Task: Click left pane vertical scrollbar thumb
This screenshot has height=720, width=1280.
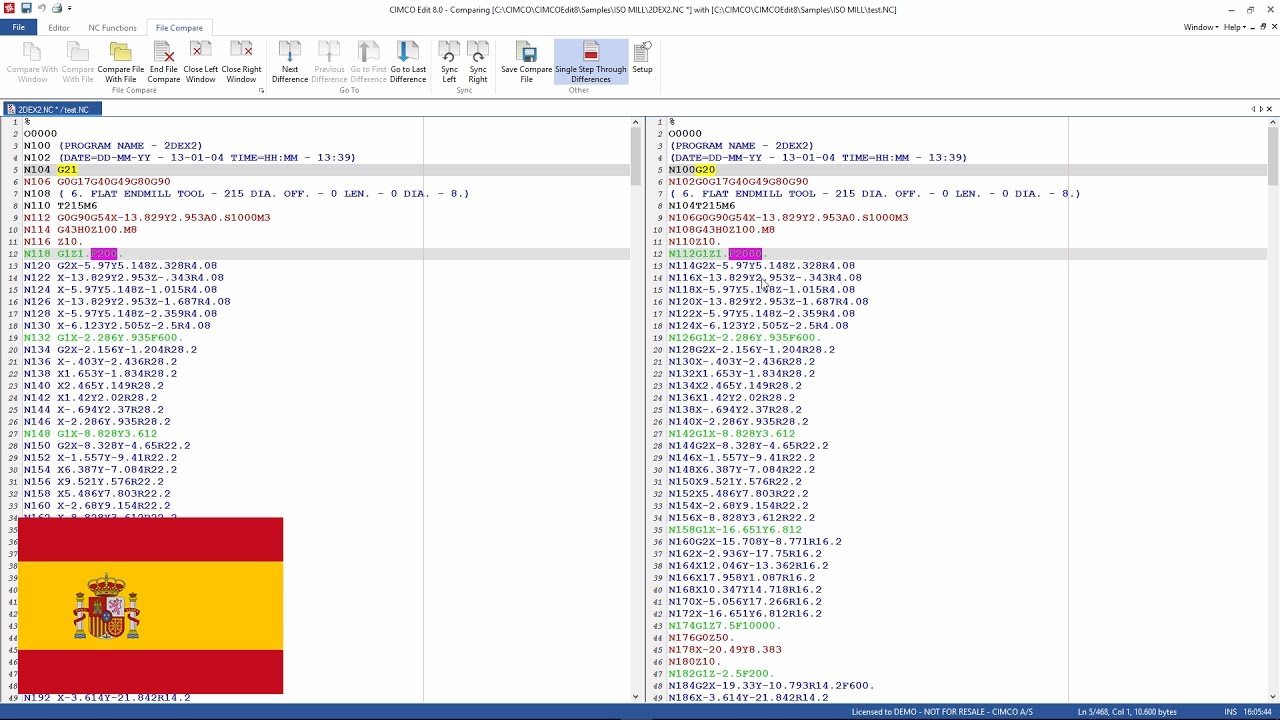Action: pyautogui.click(x=635, y=157)
